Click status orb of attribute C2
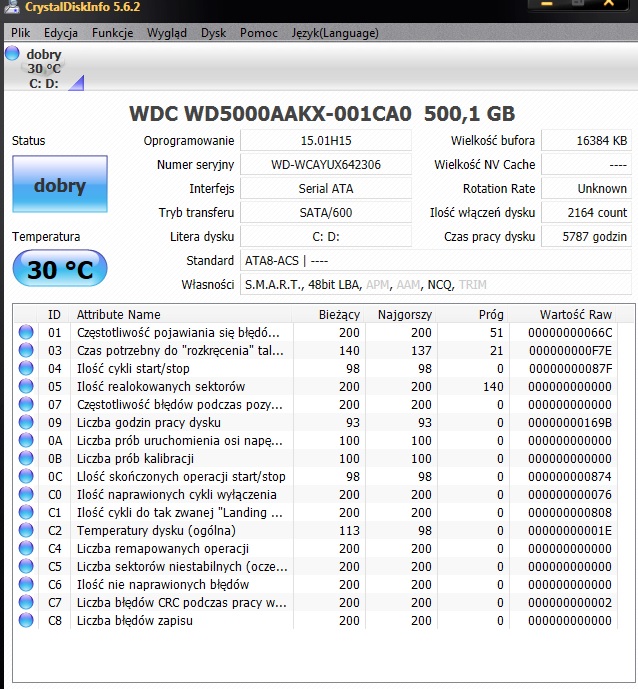This screenshot has width=638, height=689. pos(26,530)
